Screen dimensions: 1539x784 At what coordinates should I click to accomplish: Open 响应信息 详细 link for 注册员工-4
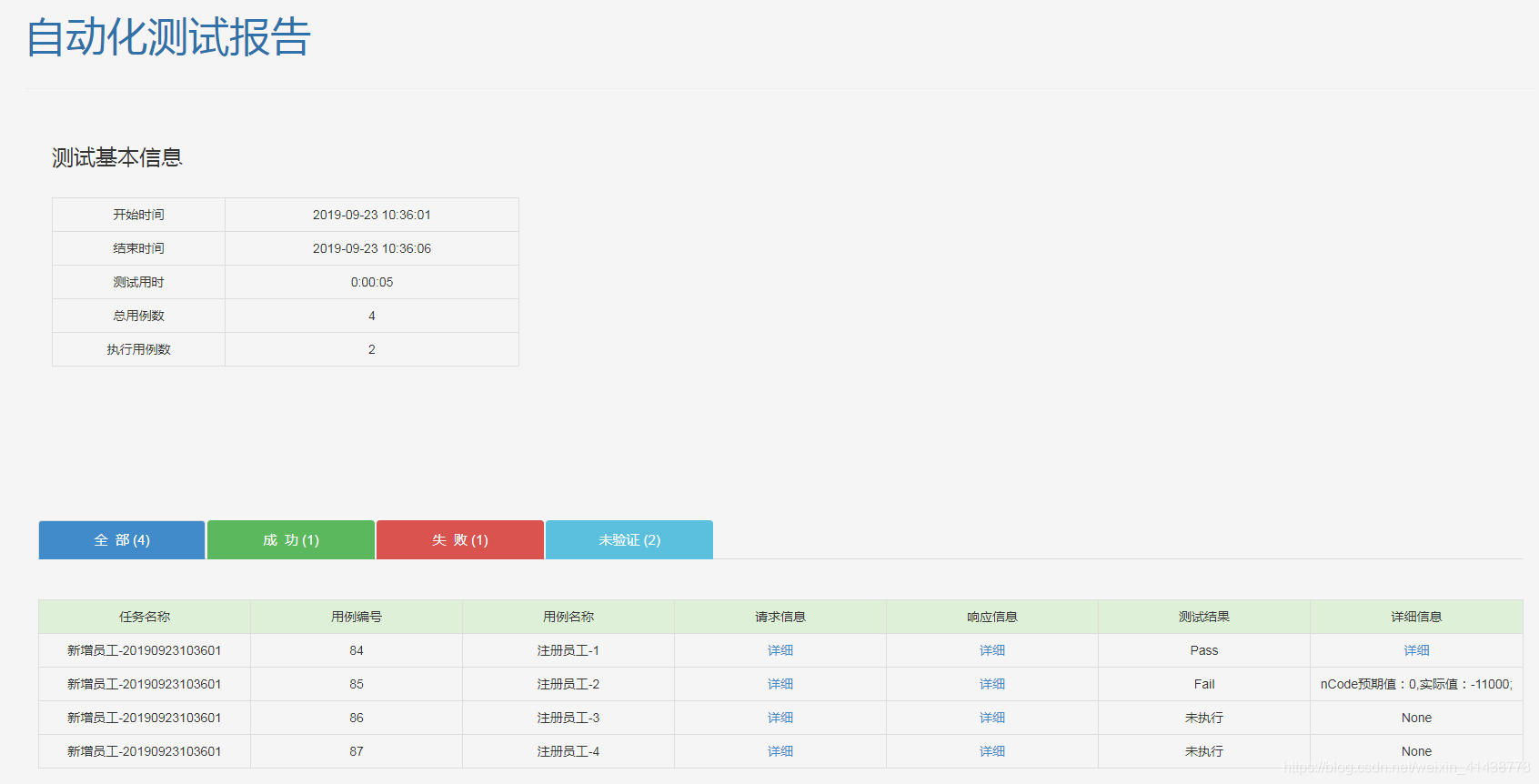992,751
